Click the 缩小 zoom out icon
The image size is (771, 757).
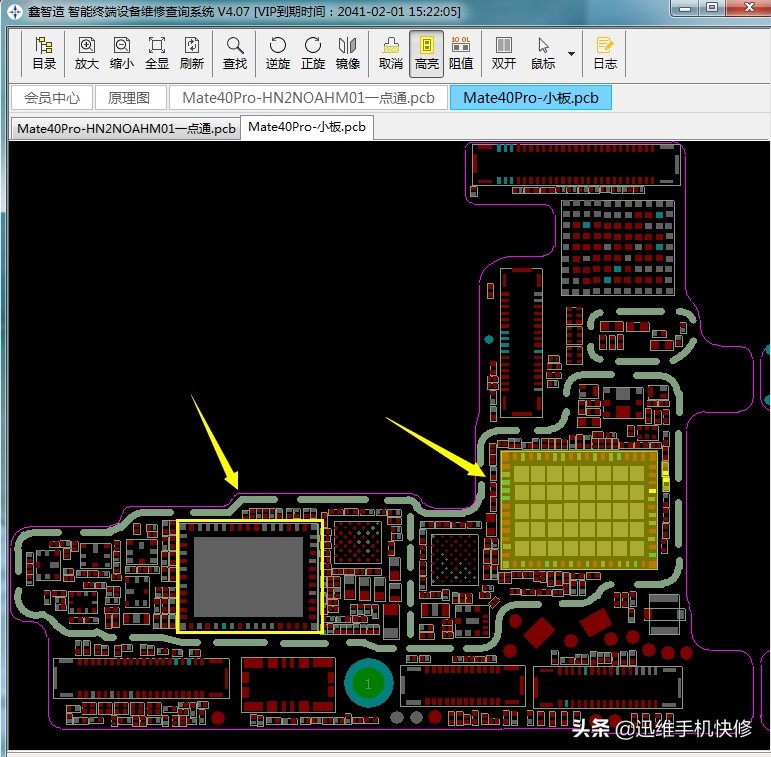click(121, 53)
